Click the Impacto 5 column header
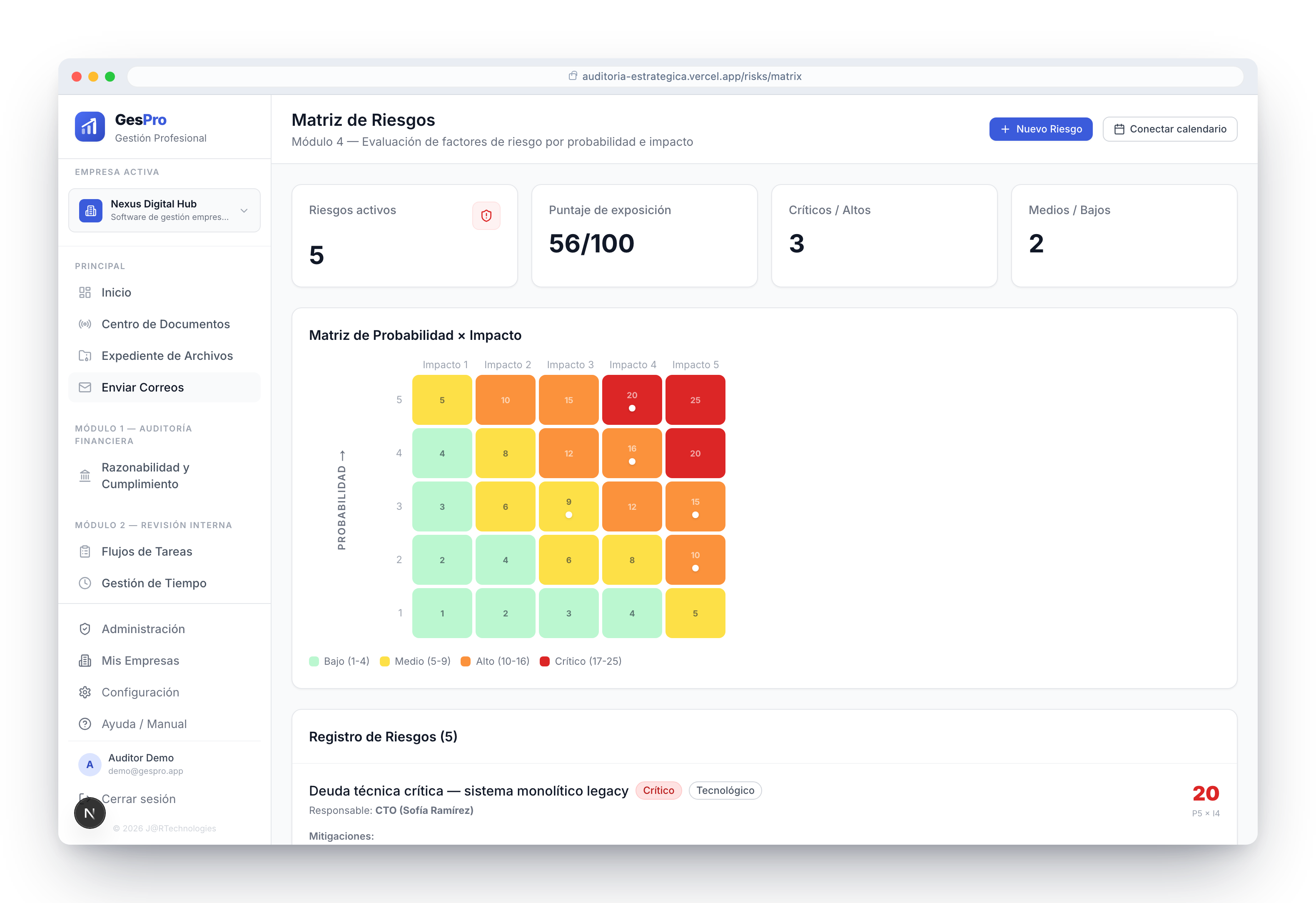Viewport: 1316px width, 903px height. 695,365
